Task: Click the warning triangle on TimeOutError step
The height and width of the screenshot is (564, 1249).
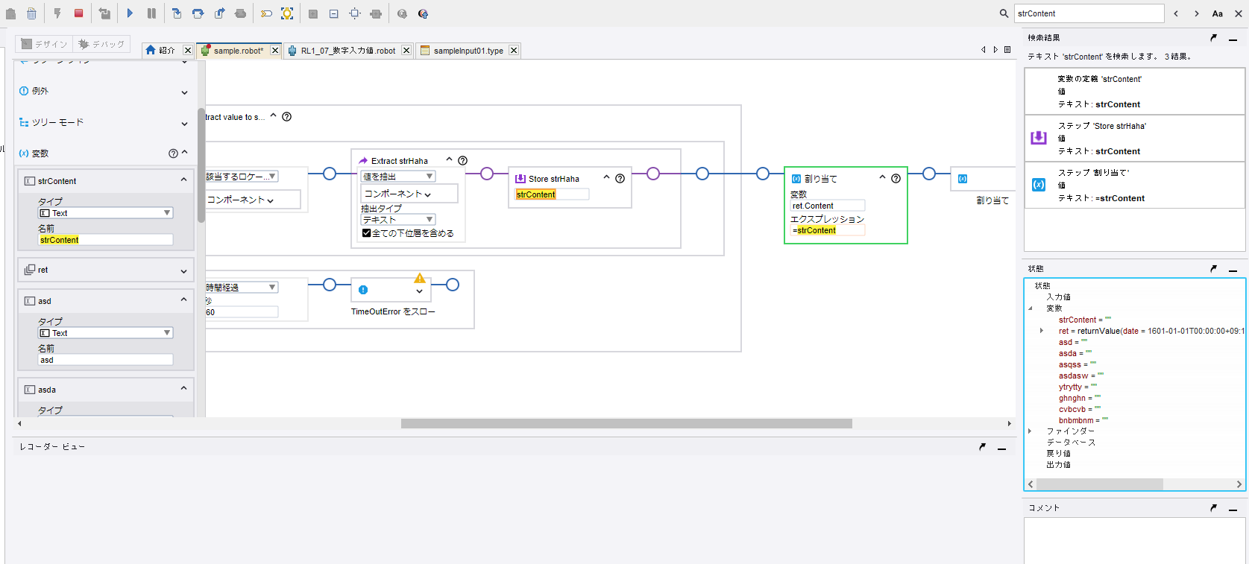Action: click(x=420, y=278)
